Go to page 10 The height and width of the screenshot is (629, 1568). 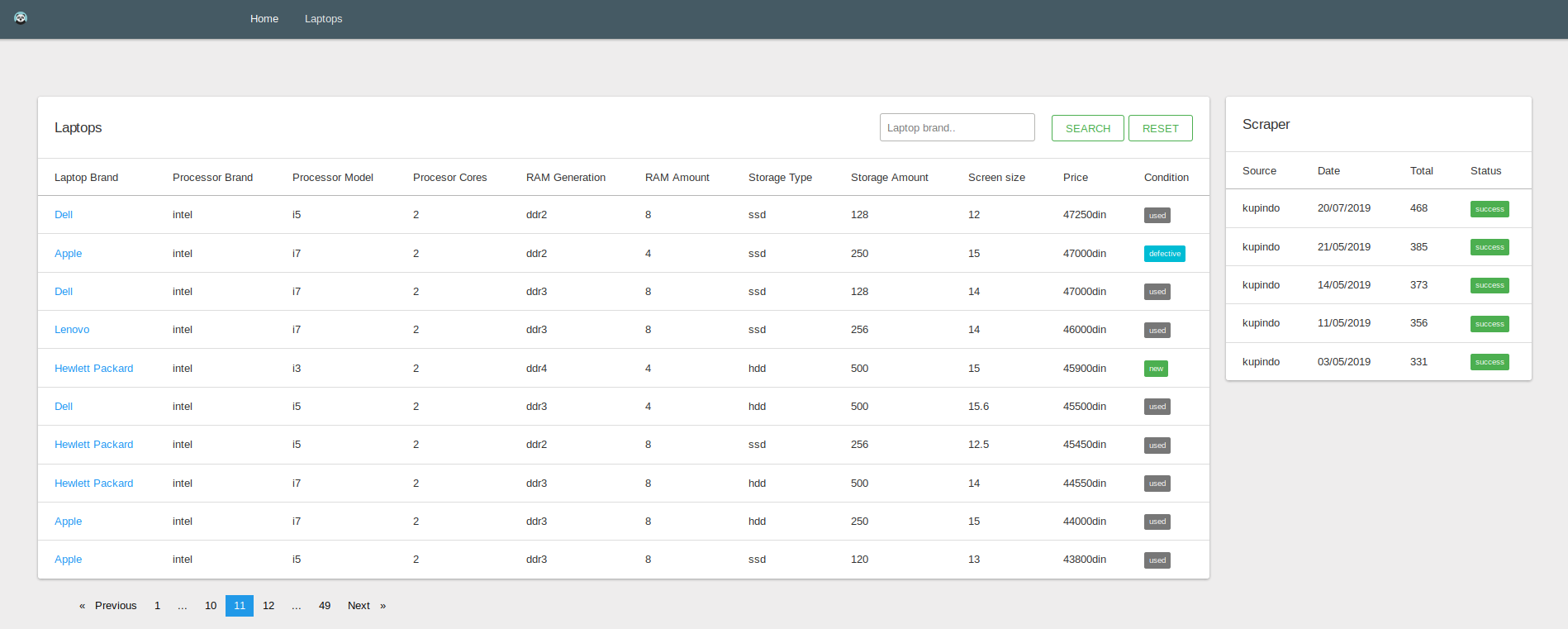click(x=211, y=606)
